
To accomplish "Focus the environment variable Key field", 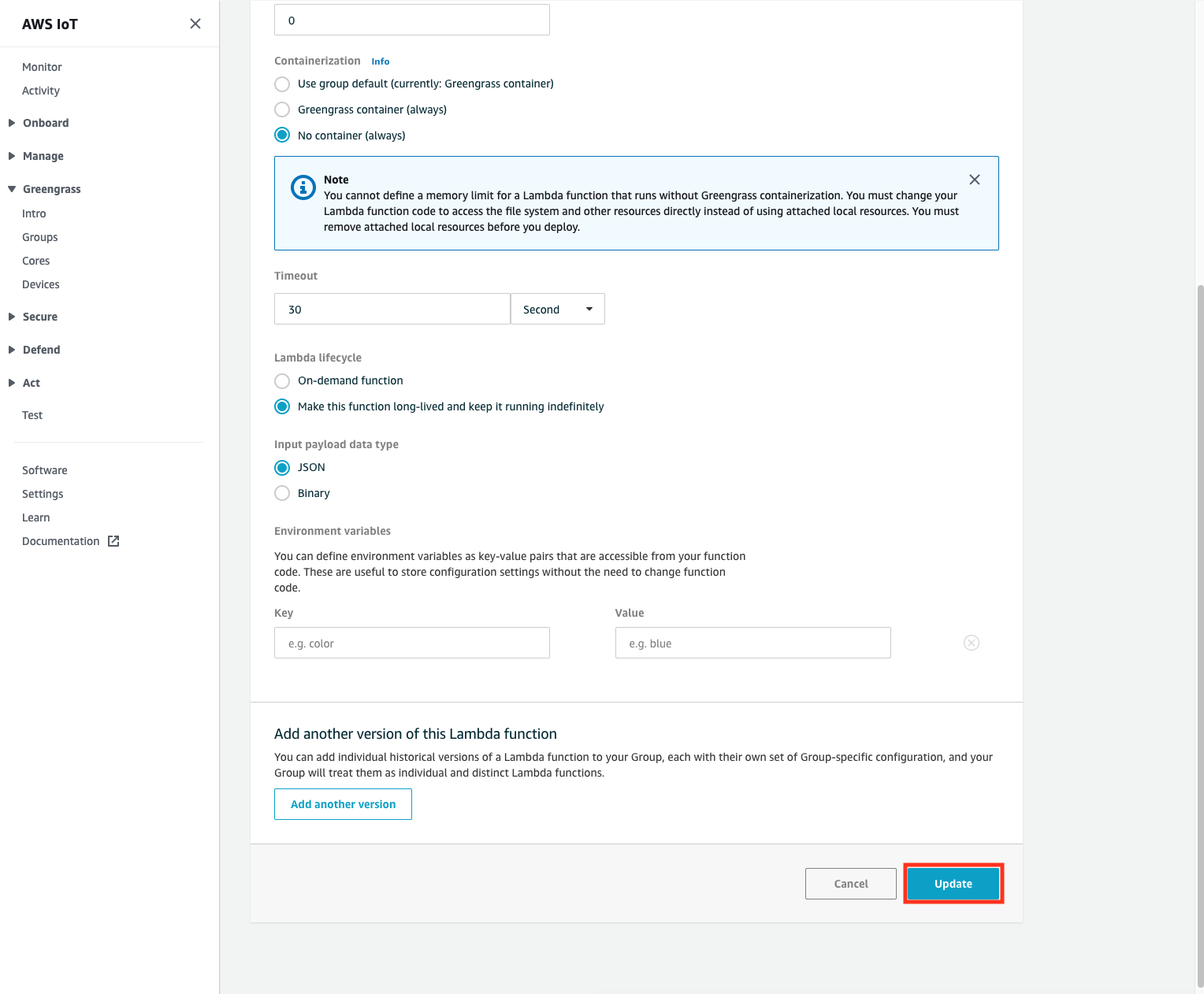I will pos(412,643).
